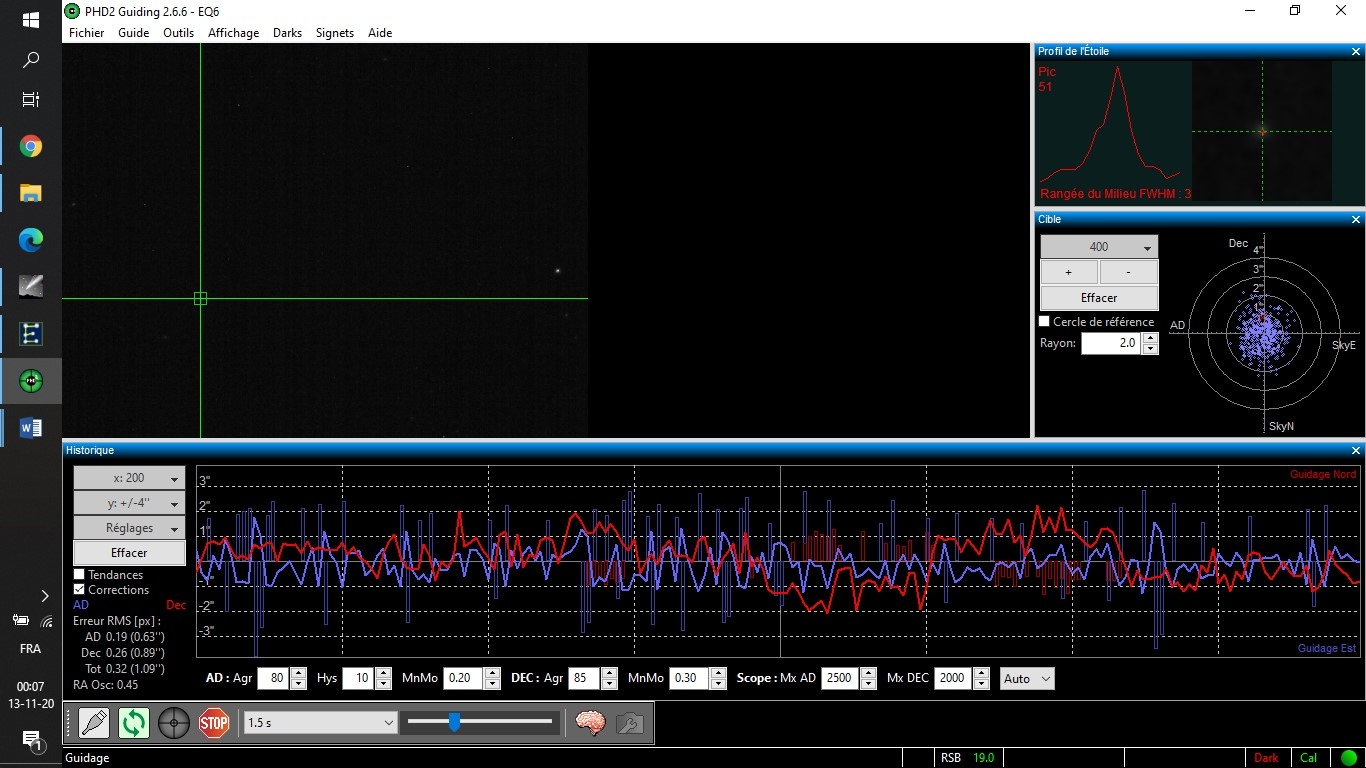Open Microsoft Word from the taskbar
Screen dimensions: 1366x768
tap(31, 428)
